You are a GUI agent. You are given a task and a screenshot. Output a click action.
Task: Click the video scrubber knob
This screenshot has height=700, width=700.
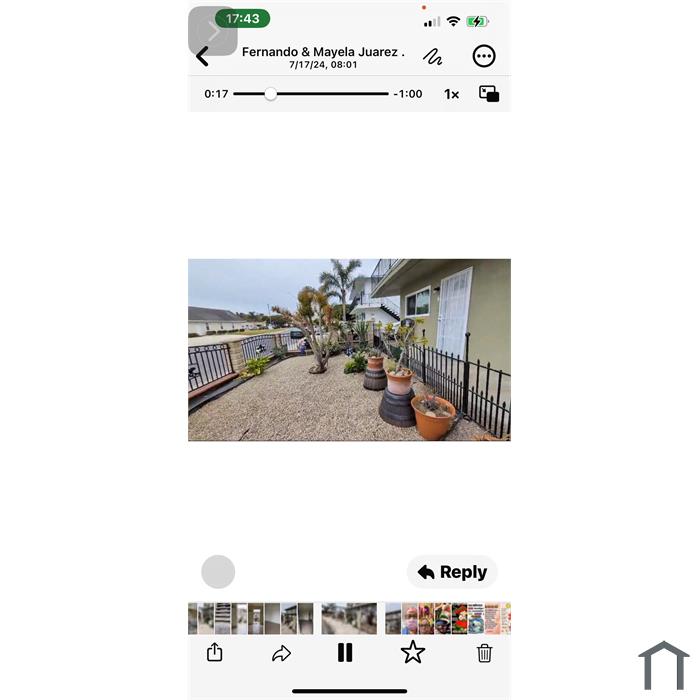pyautogui.click(x=271, y=94)
